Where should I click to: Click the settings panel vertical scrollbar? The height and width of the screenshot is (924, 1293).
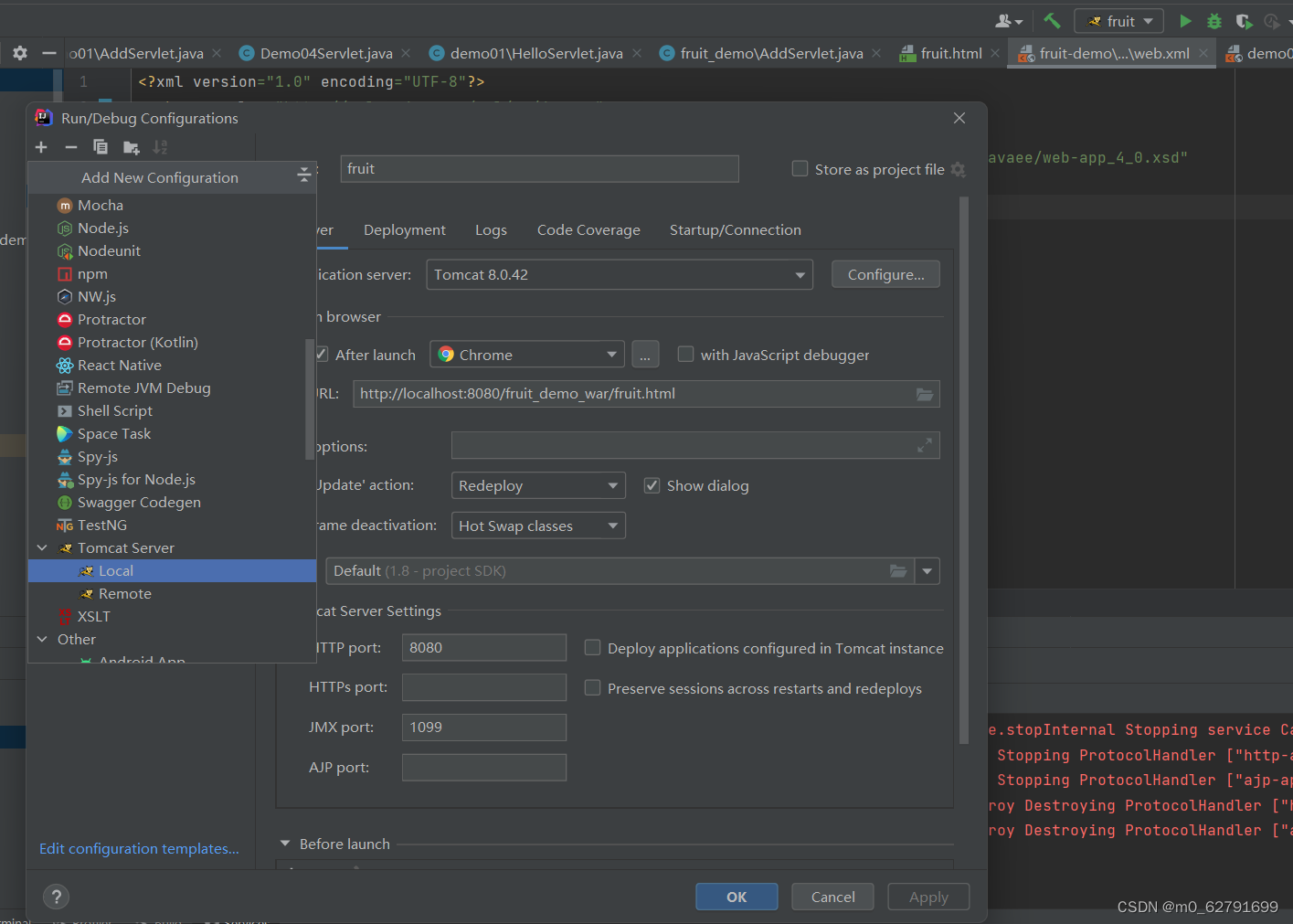(964, 471)
